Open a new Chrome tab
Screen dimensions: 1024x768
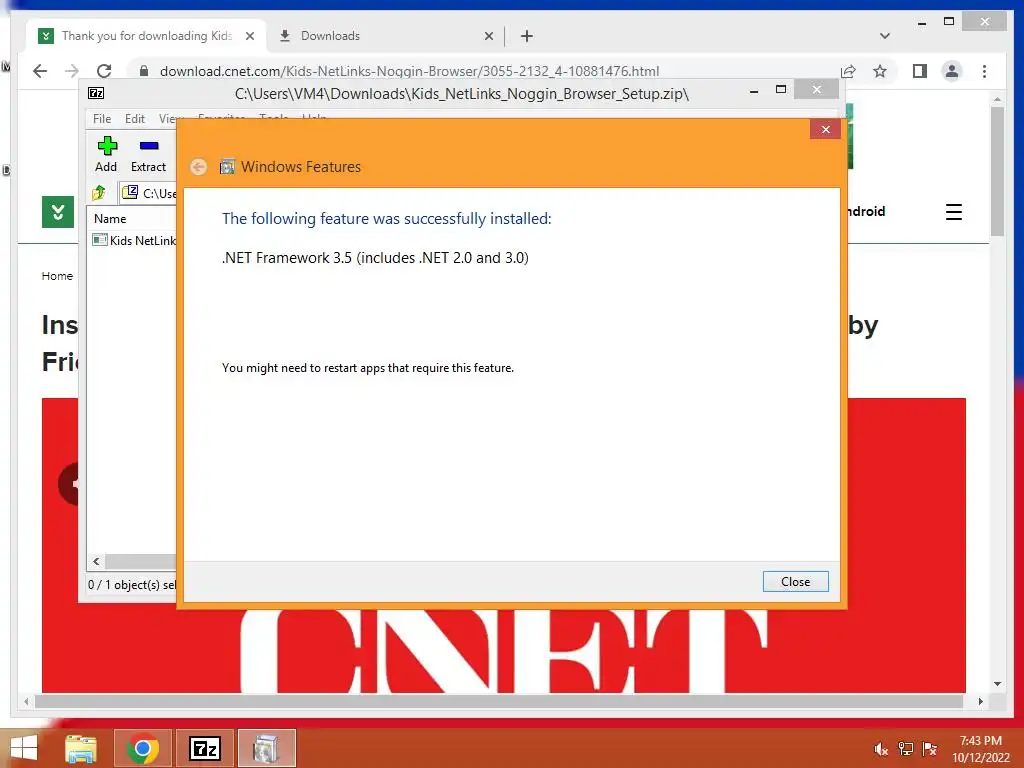click(526, 36)
